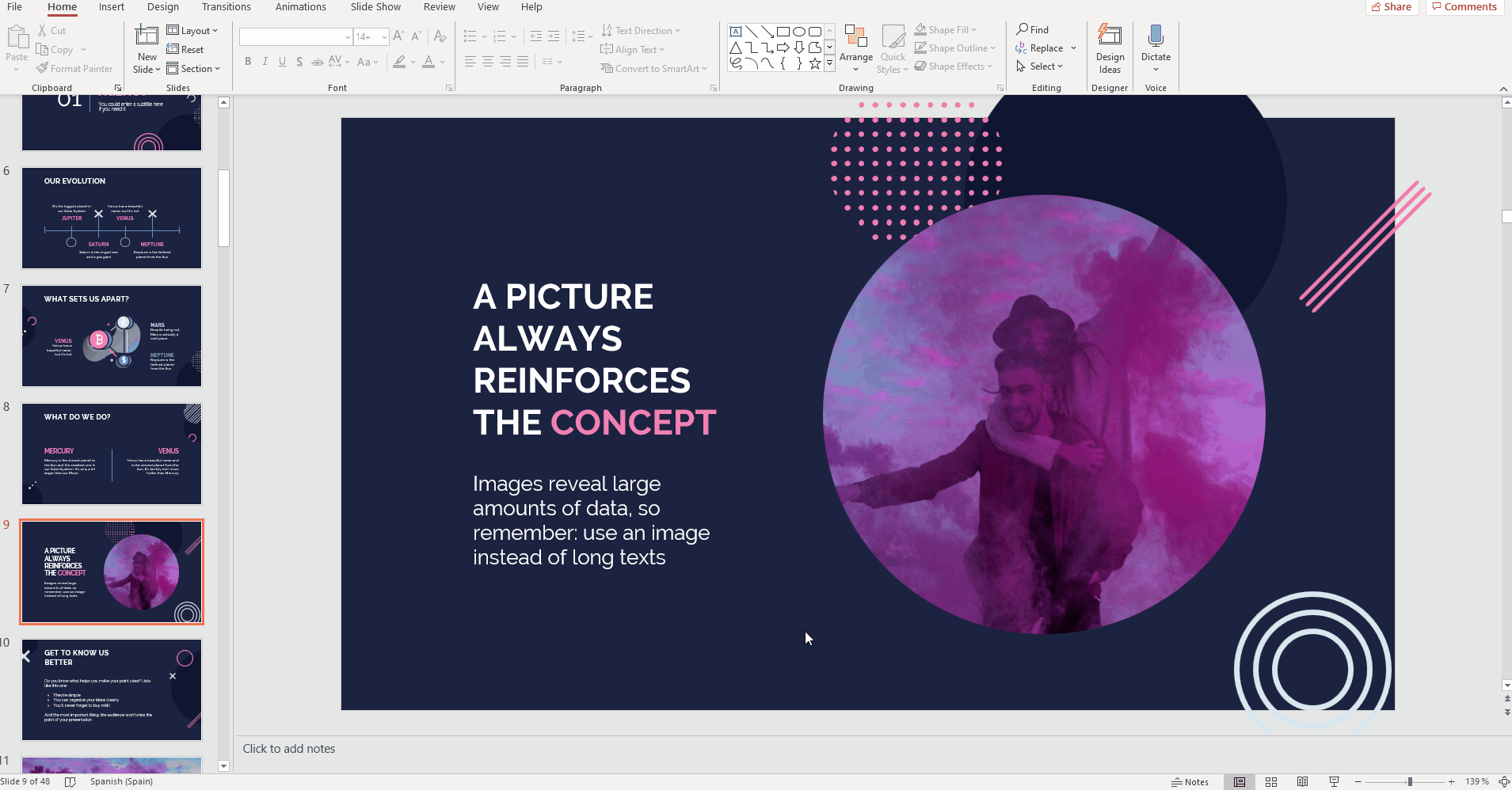This screenshot has height=790, width=1512.
Task: Click the Share button
Action: 1392,7
